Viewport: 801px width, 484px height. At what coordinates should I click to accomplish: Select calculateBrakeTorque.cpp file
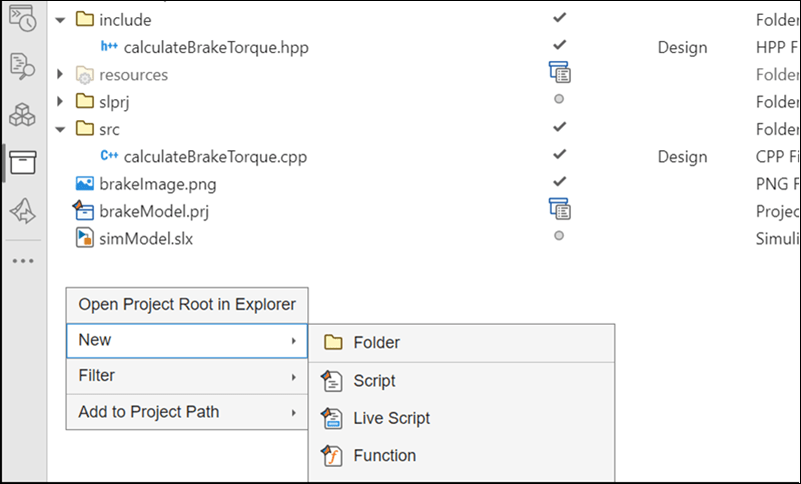[x=215, y=156]
